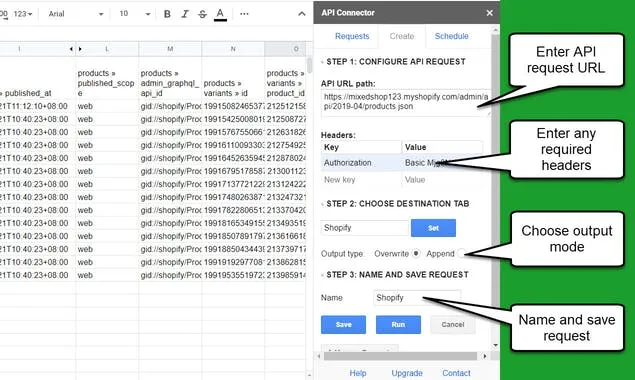The height and width of the screenshot is (380, 635).
Task: Collapse Step 3 Name and Save Request section
Action: tap(395, 275)
